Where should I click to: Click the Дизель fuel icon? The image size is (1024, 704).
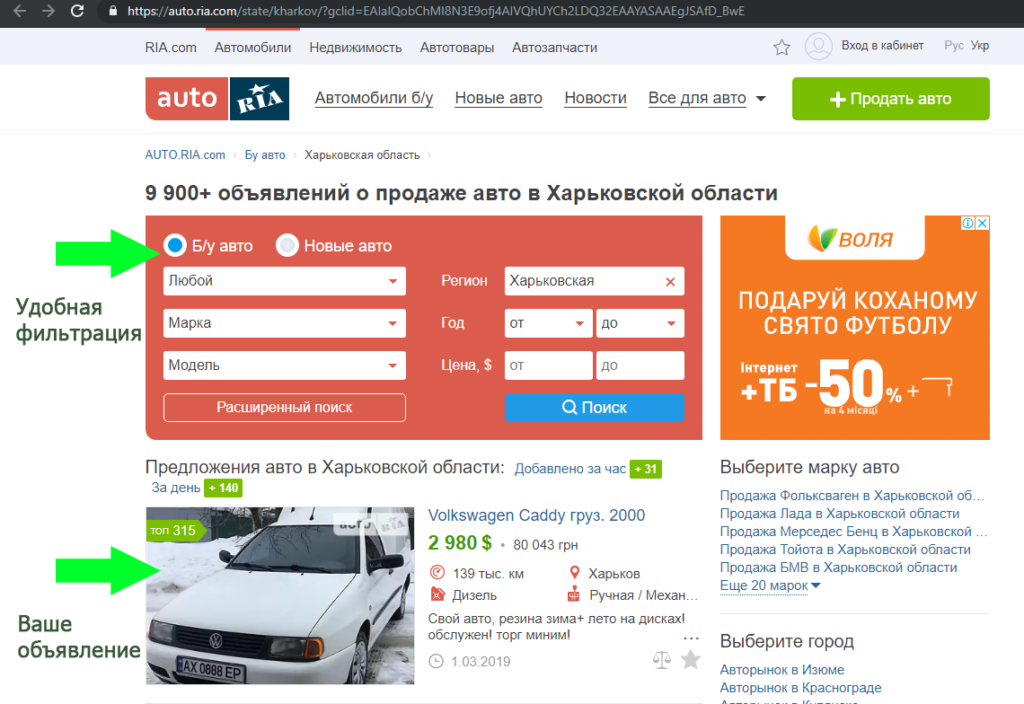tap(437, 594)
